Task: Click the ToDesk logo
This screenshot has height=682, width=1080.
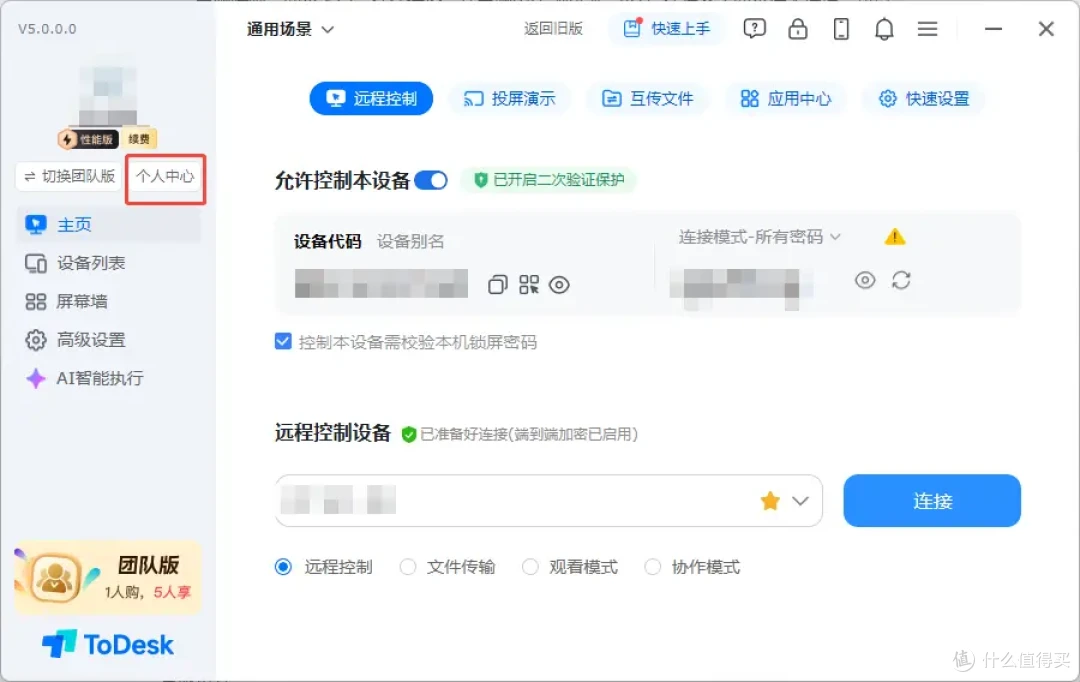Action: tap(108, 645)
